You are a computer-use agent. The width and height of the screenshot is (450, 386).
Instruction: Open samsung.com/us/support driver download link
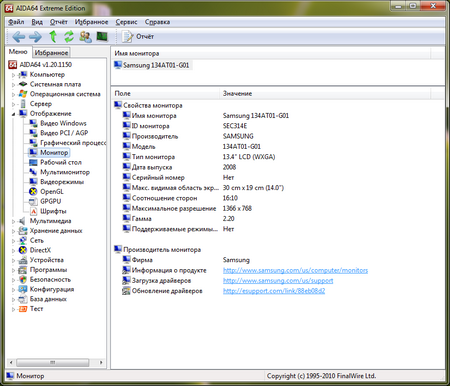278,281
